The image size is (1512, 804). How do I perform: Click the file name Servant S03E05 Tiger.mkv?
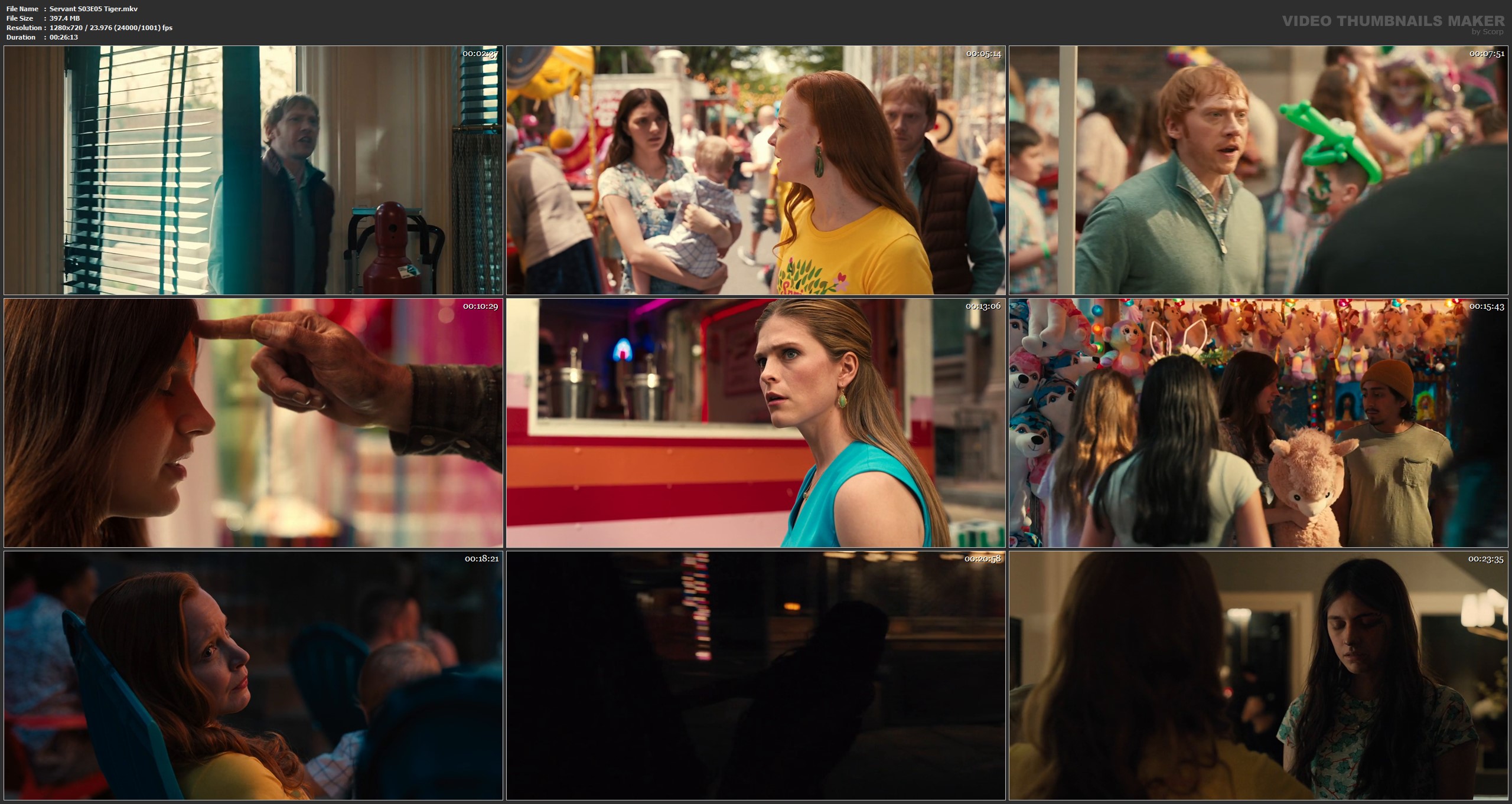(93, 9)
